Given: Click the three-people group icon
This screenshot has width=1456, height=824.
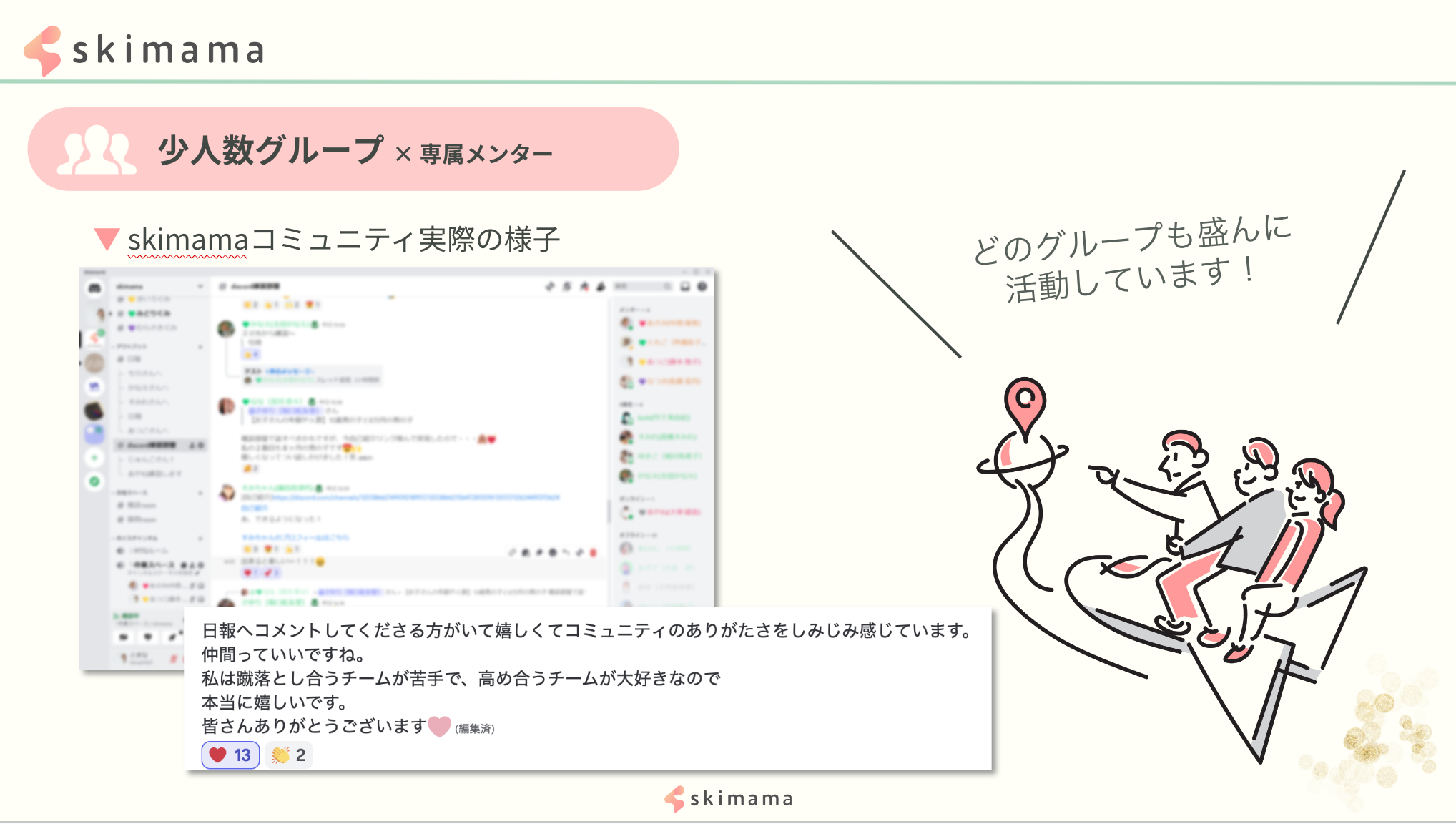Looking at the screenshot, I should click(x=96, y=150).
